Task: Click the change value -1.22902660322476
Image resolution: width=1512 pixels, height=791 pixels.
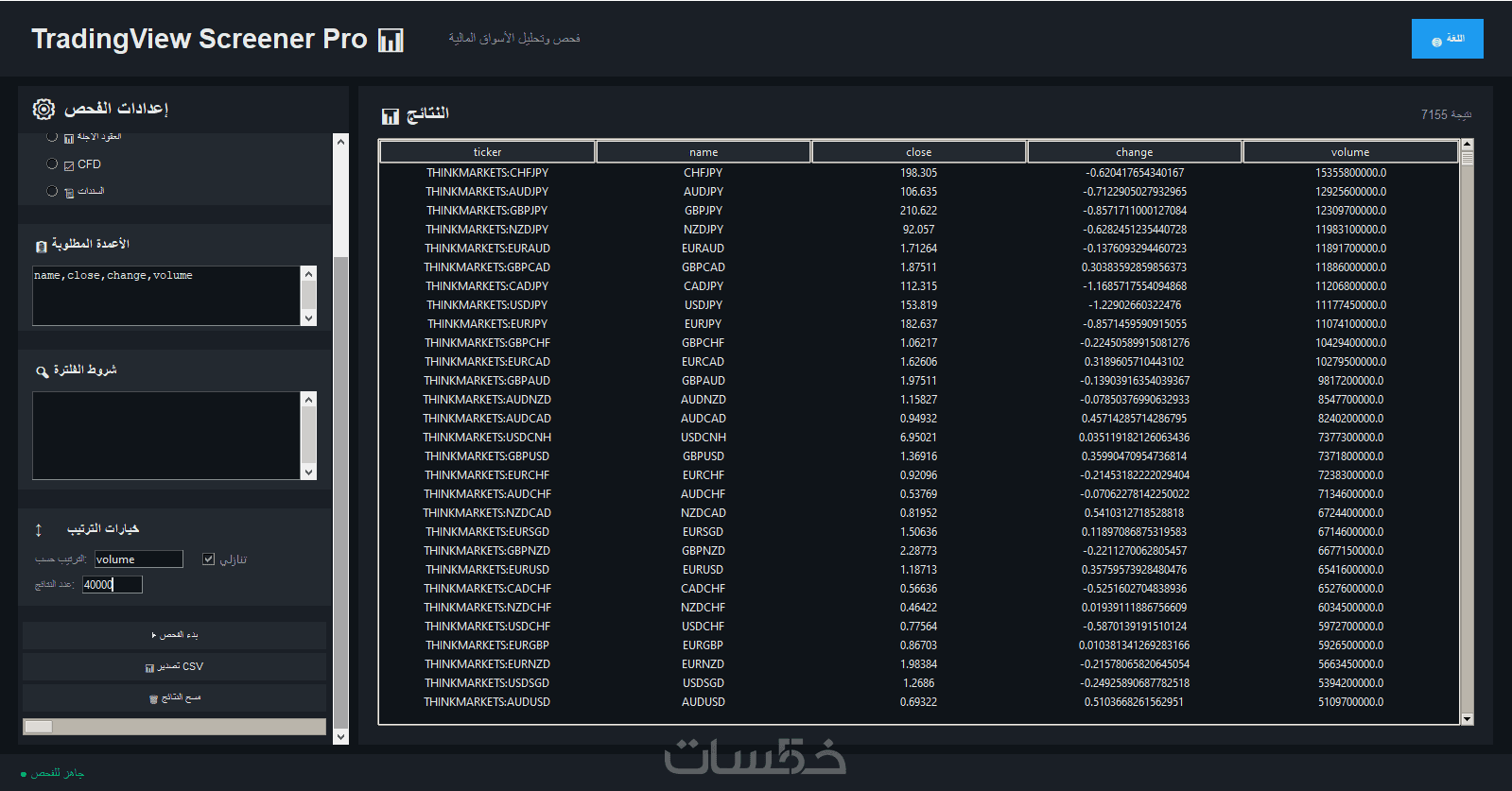Action: coord(1134,305)
